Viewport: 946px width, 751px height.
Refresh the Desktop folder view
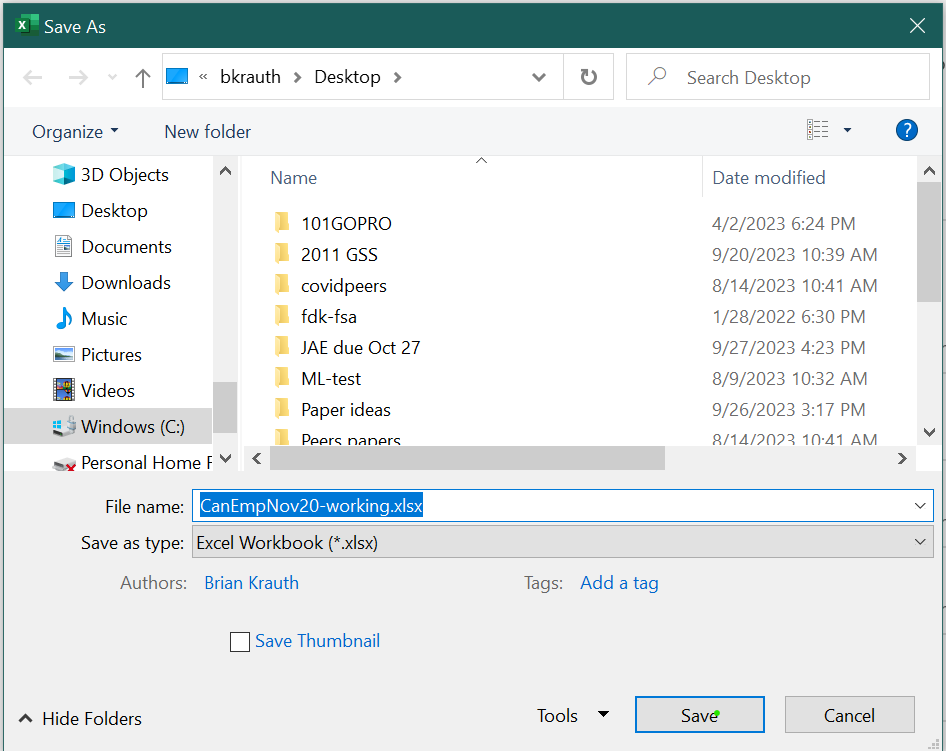pyautogui.click(x=588, y=76)
